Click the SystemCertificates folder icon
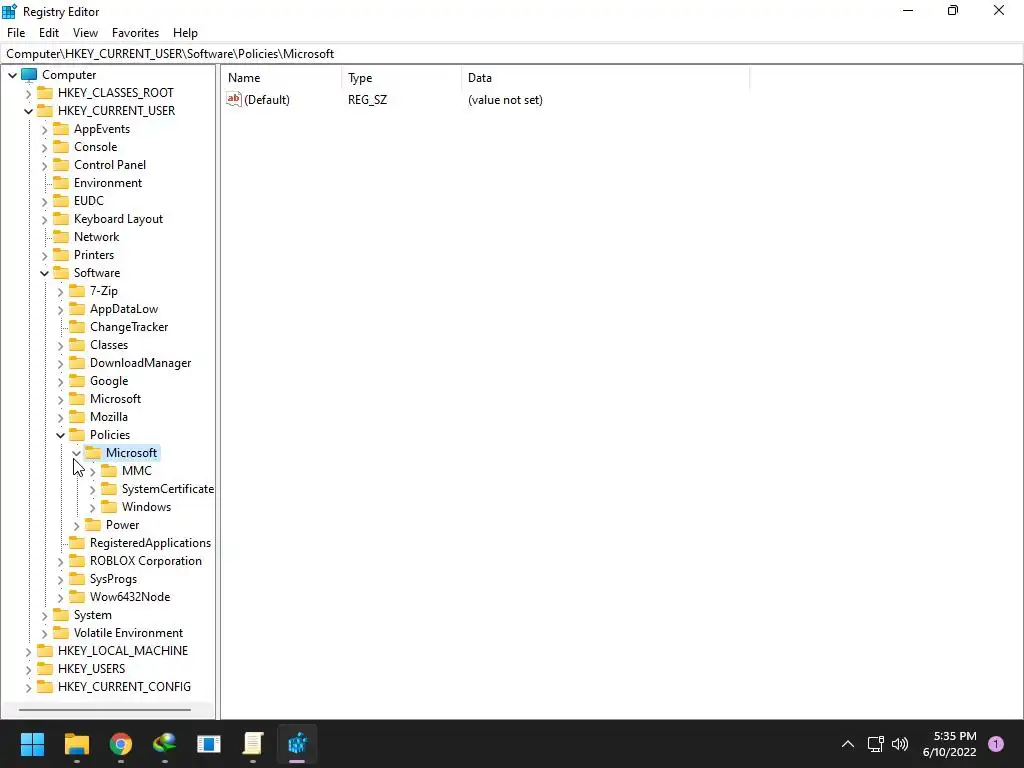This screenshot has height=768, width=1024. (109, 488)
